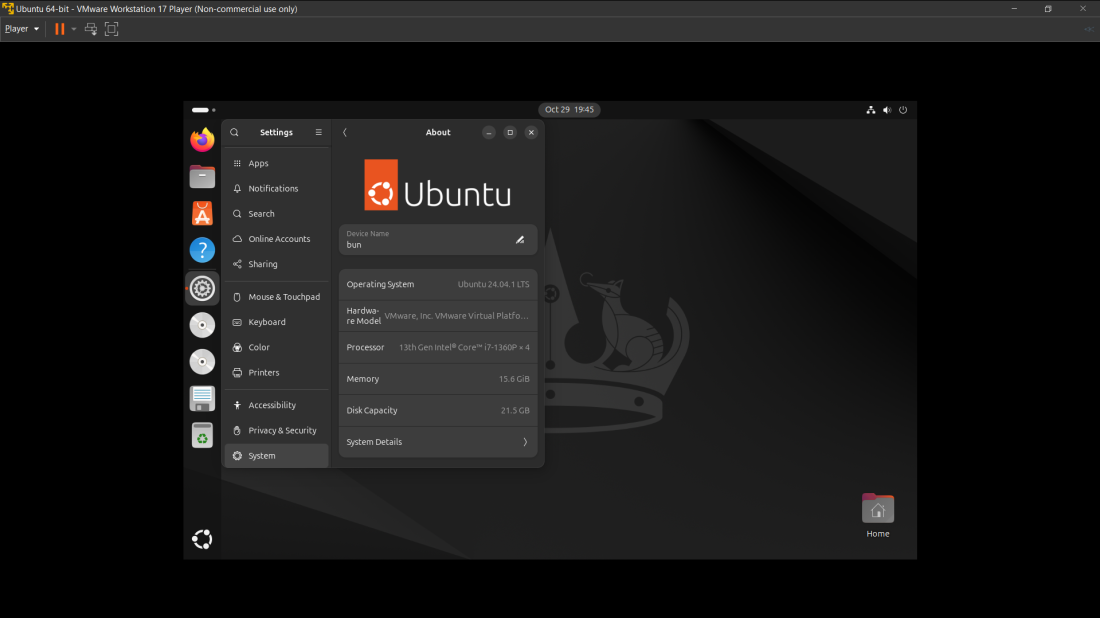Click the Activities workspace indicator
The width and height of the screenshot is (1100, 618).
tap(203, 109)
